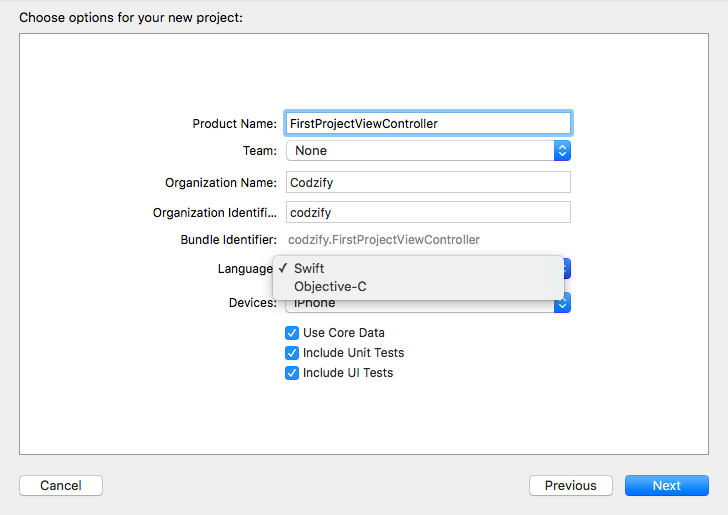This screenshot has width=728, height=515.
Task: Click the Organization Identifier field
Action: click(x=428, y=212)
